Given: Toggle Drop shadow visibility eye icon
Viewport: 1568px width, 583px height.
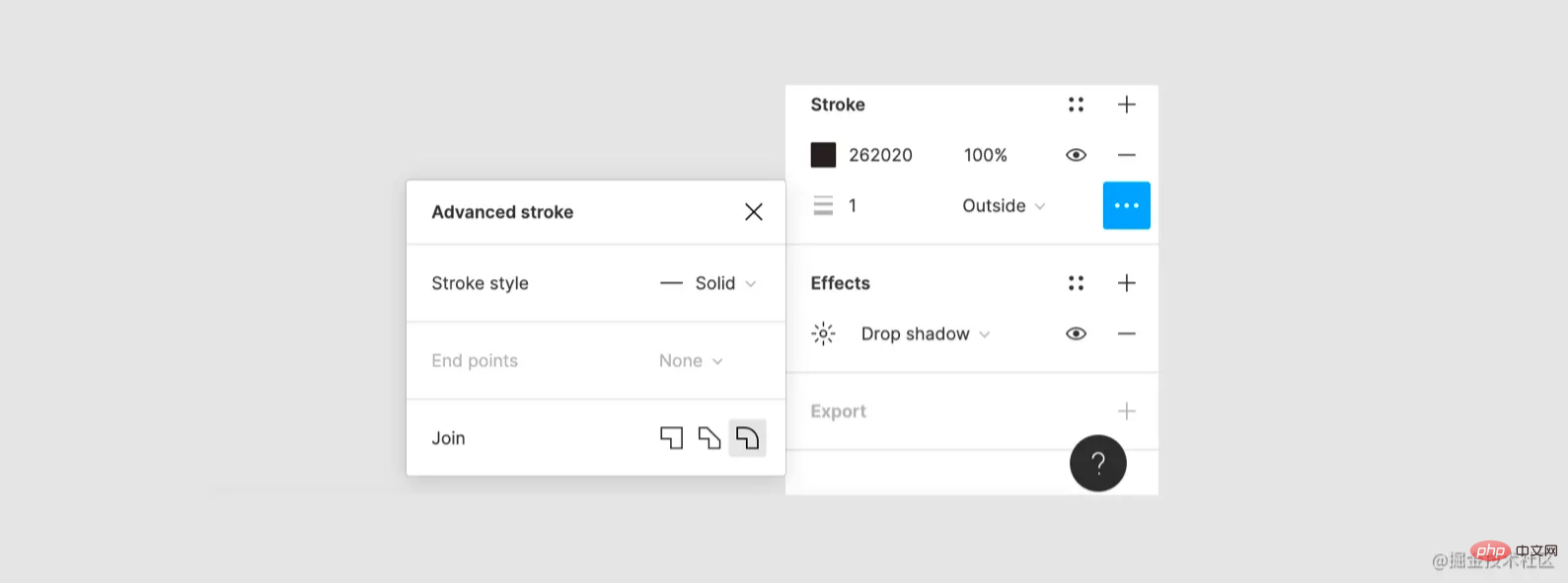Looking at the screenshot, I should (x=1076, y=333).
